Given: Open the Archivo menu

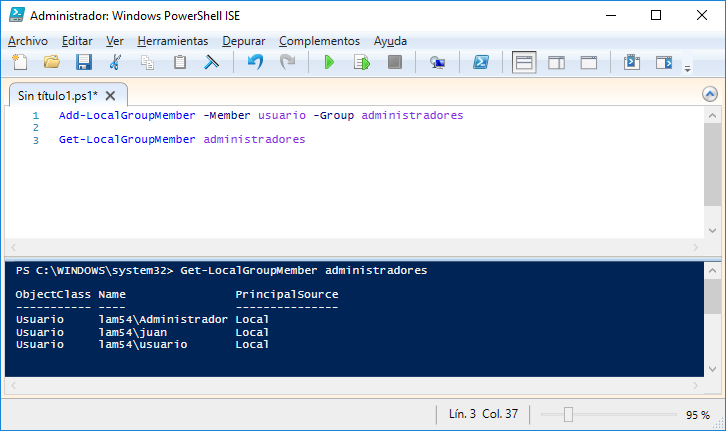Looking at the screenshot, I should click(28, 41).
